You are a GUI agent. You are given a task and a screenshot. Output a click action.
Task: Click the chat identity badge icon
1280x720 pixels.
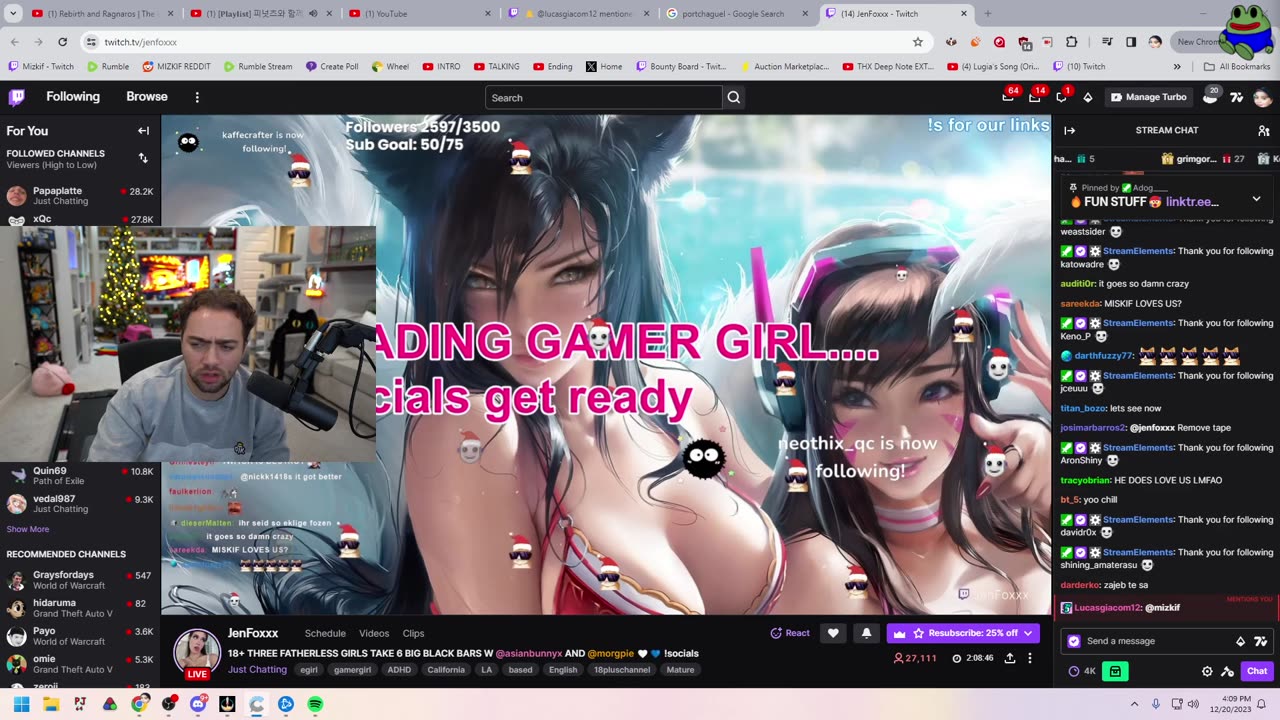pos(1074,641)
